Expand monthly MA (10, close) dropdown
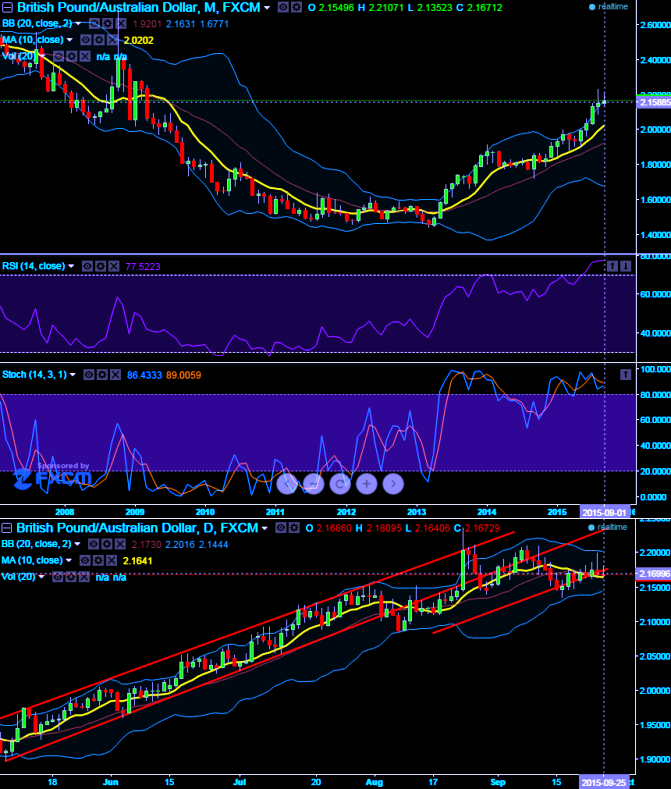The width and height of the screenshot is (671, 789). point(69,40)
